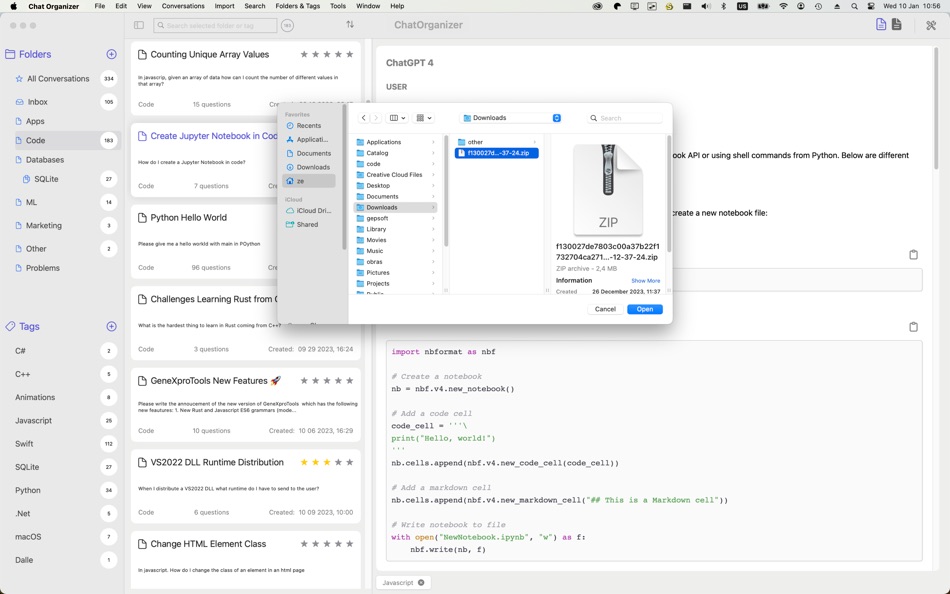Click the Open button to select the zip
The width and height of the screenshot is (950, 594).
pos(644,309)
